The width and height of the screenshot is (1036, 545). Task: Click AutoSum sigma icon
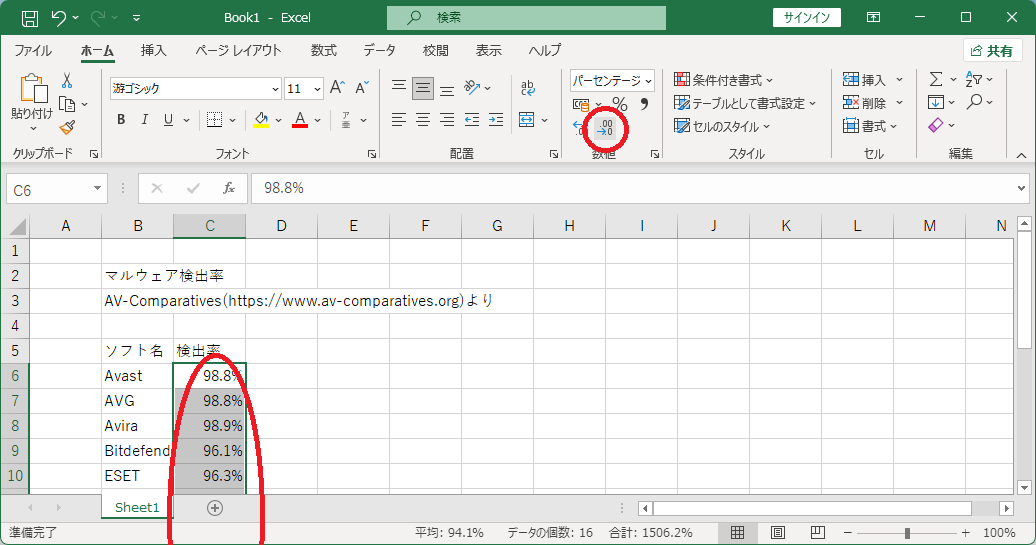click(x=936, y=79)
